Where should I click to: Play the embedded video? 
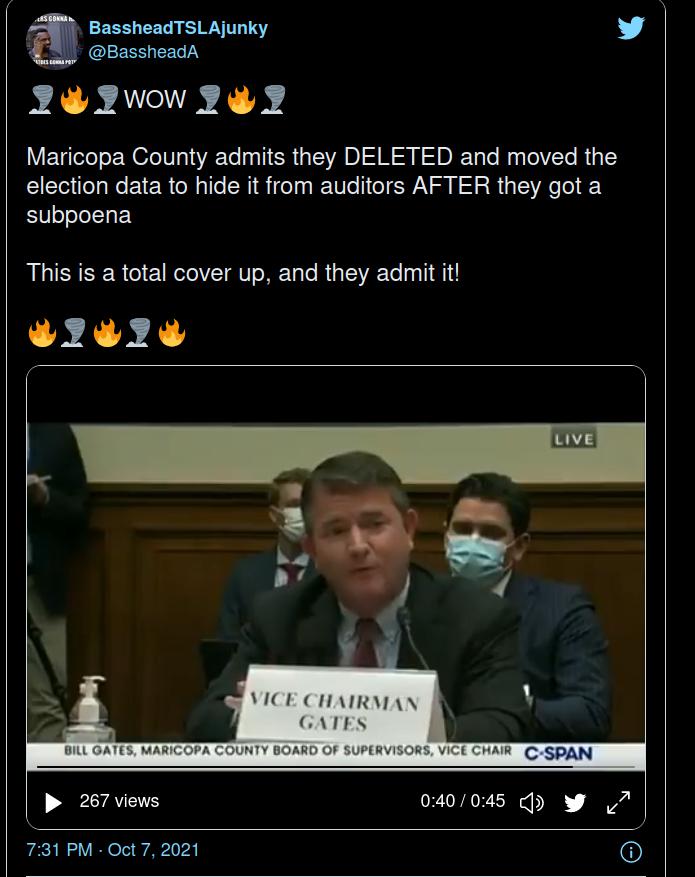53,803
